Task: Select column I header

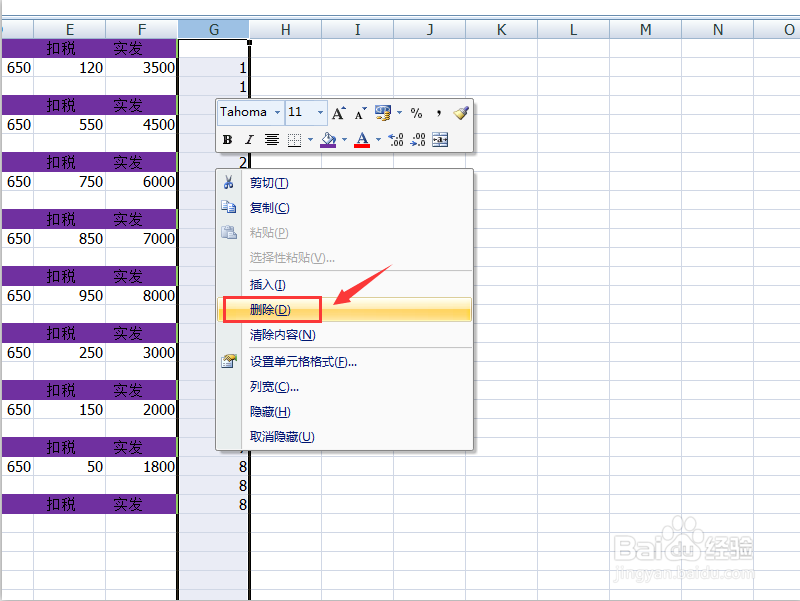Action: [x=358, y=30]
